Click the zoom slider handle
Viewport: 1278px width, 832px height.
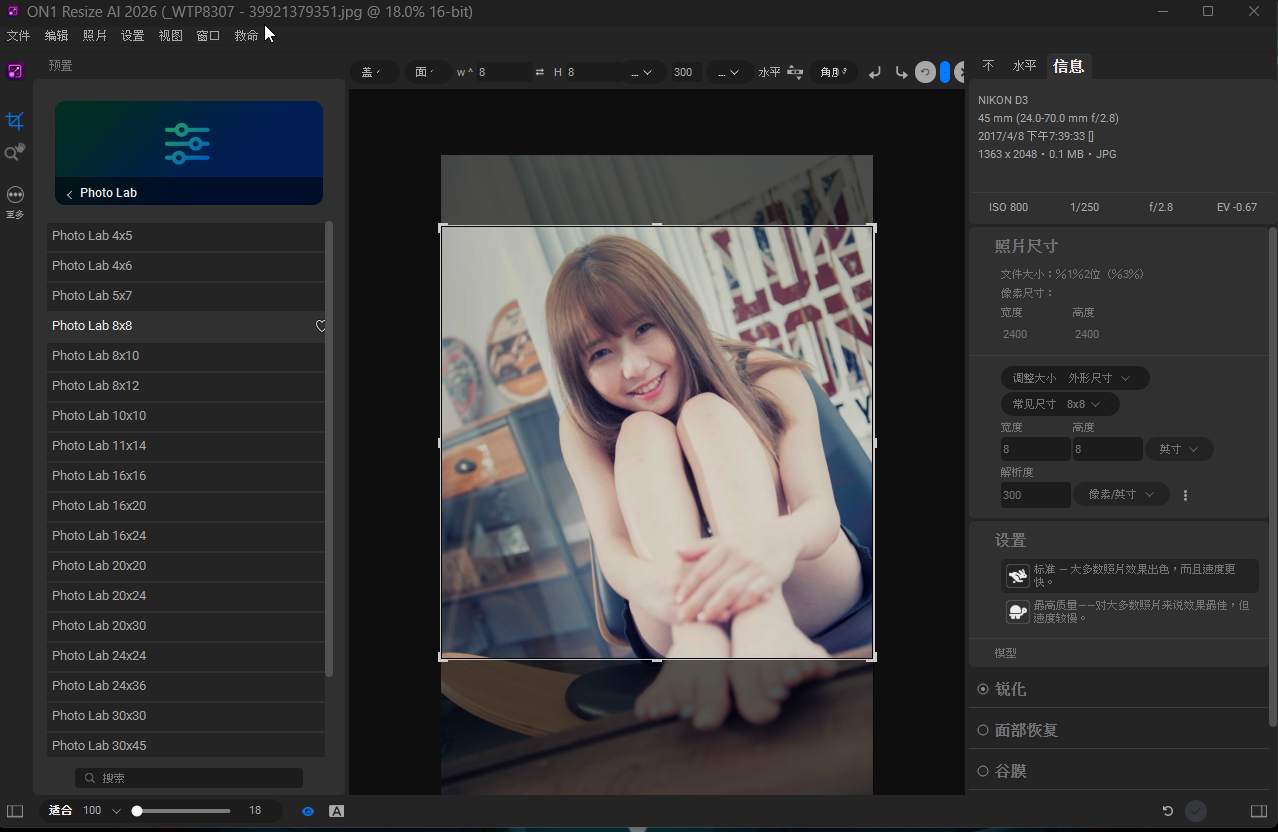click(137, 811)
